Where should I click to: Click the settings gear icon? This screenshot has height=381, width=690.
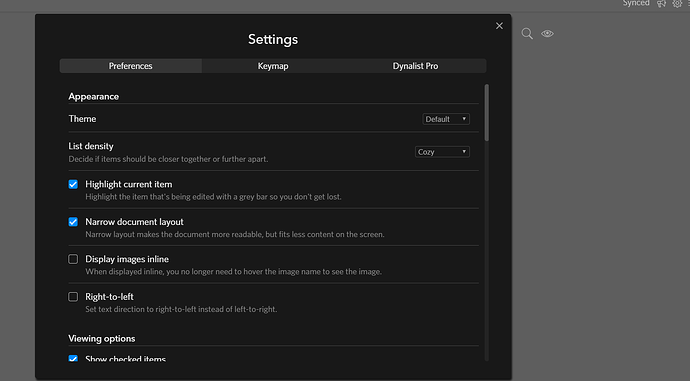click(677, 4)
